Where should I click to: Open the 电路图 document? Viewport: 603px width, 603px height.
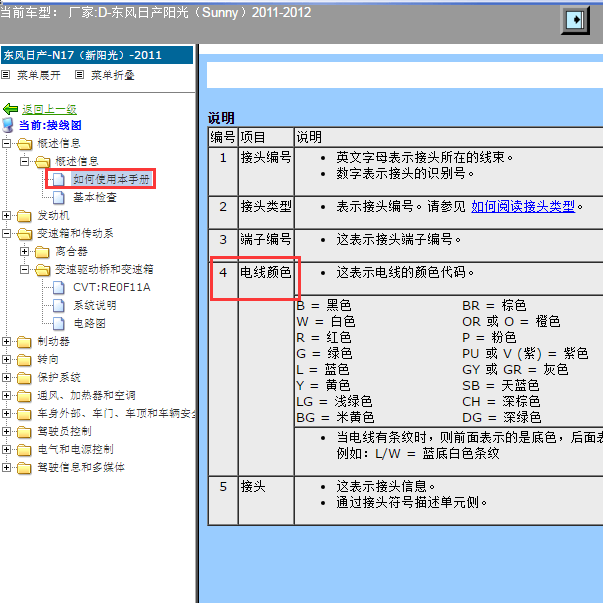pos(89,323)
